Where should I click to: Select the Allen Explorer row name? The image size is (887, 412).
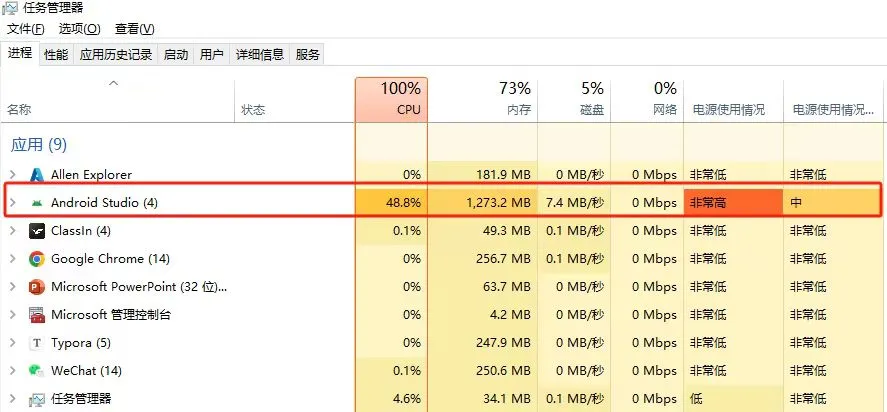(x=91, y=175)
